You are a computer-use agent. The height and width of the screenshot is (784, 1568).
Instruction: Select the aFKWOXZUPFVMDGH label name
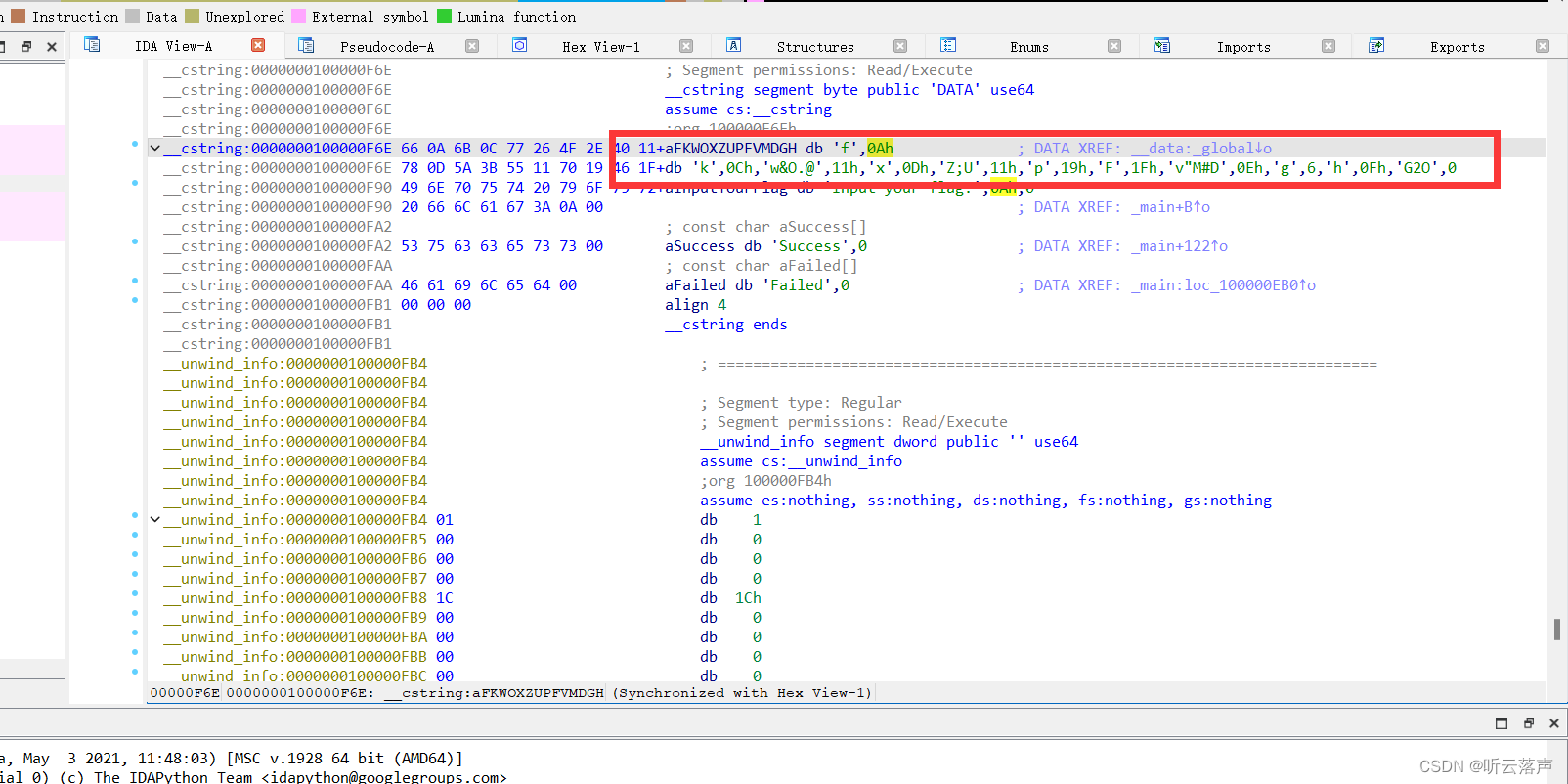coord(730,149)
